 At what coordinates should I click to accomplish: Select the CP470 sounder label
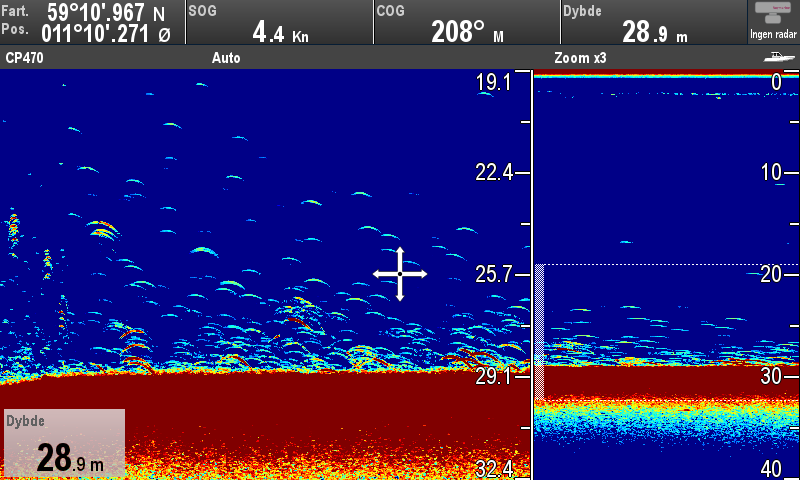[x=25, y=58]
